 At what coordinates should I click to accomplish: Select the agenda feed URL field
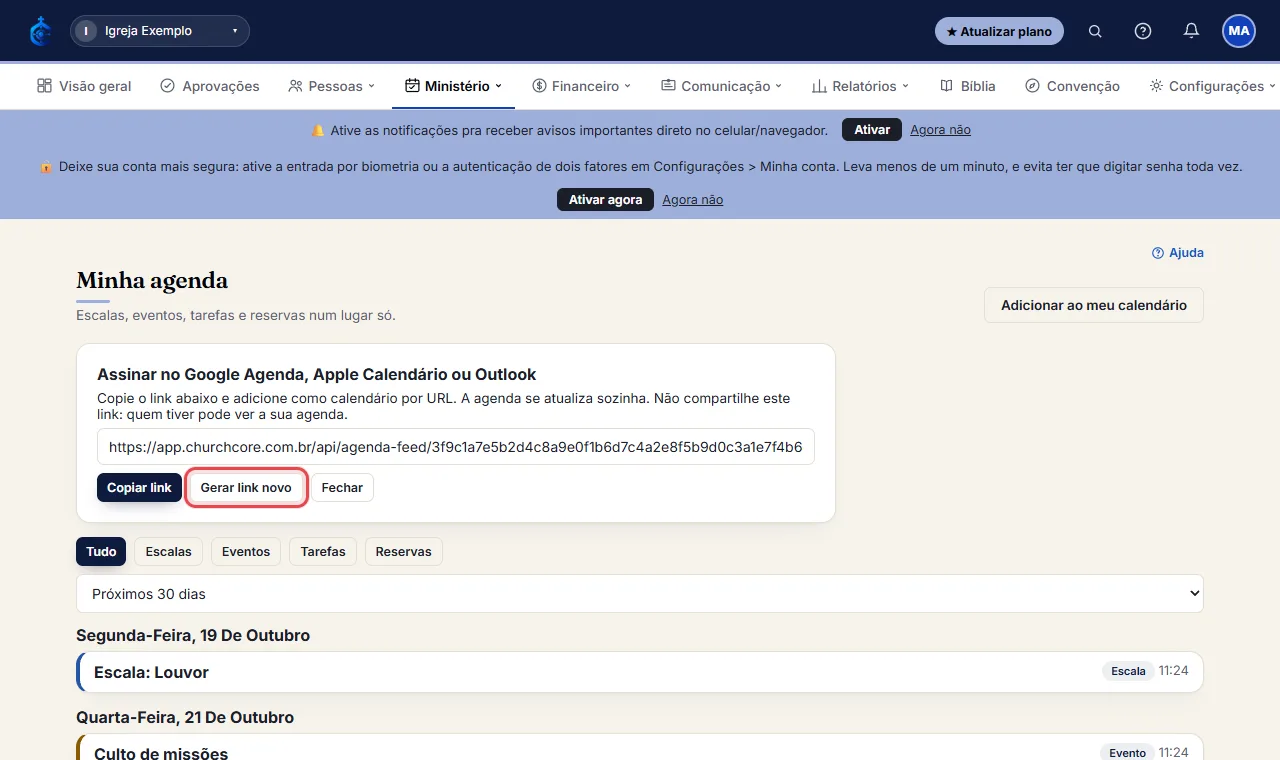point(456,447)
